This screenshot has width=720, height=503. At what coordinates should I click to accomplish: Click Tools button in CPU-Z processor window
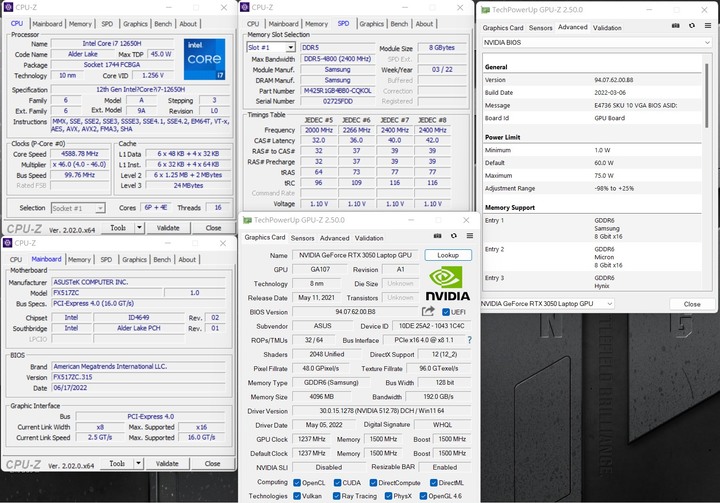(x=118, y=227)
